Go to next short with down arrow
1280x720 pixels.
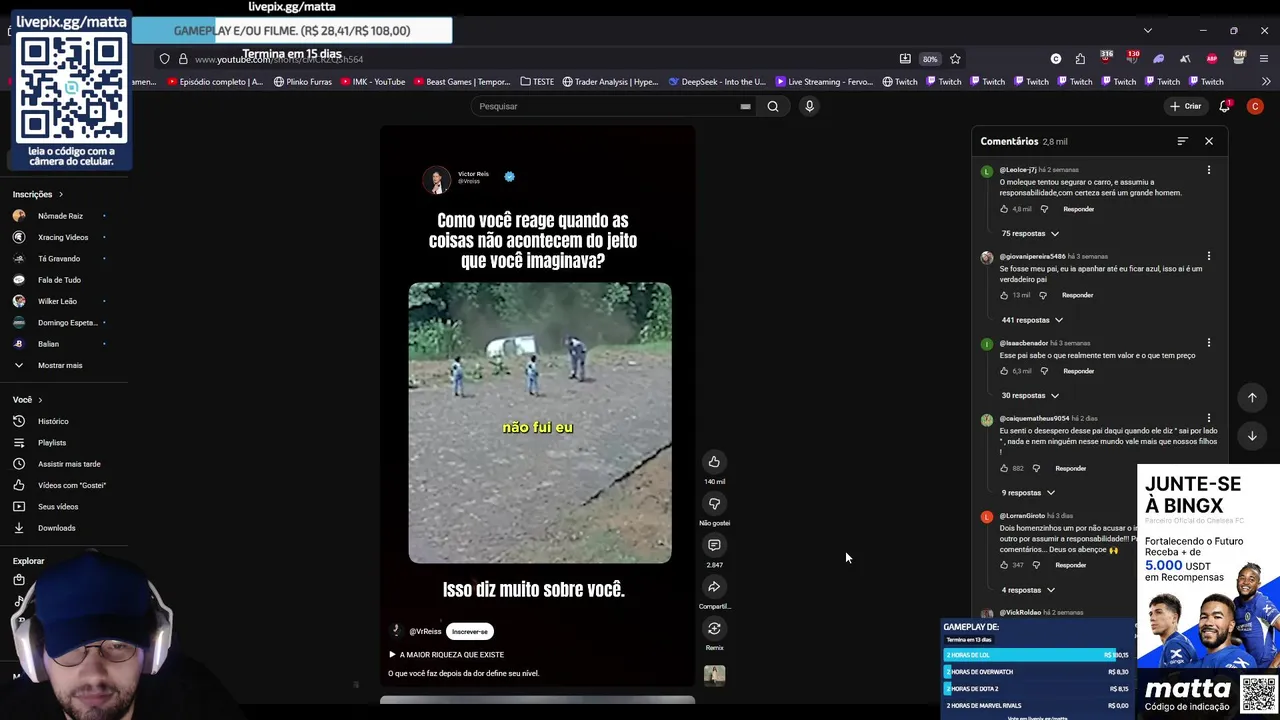pos(1252,436)
